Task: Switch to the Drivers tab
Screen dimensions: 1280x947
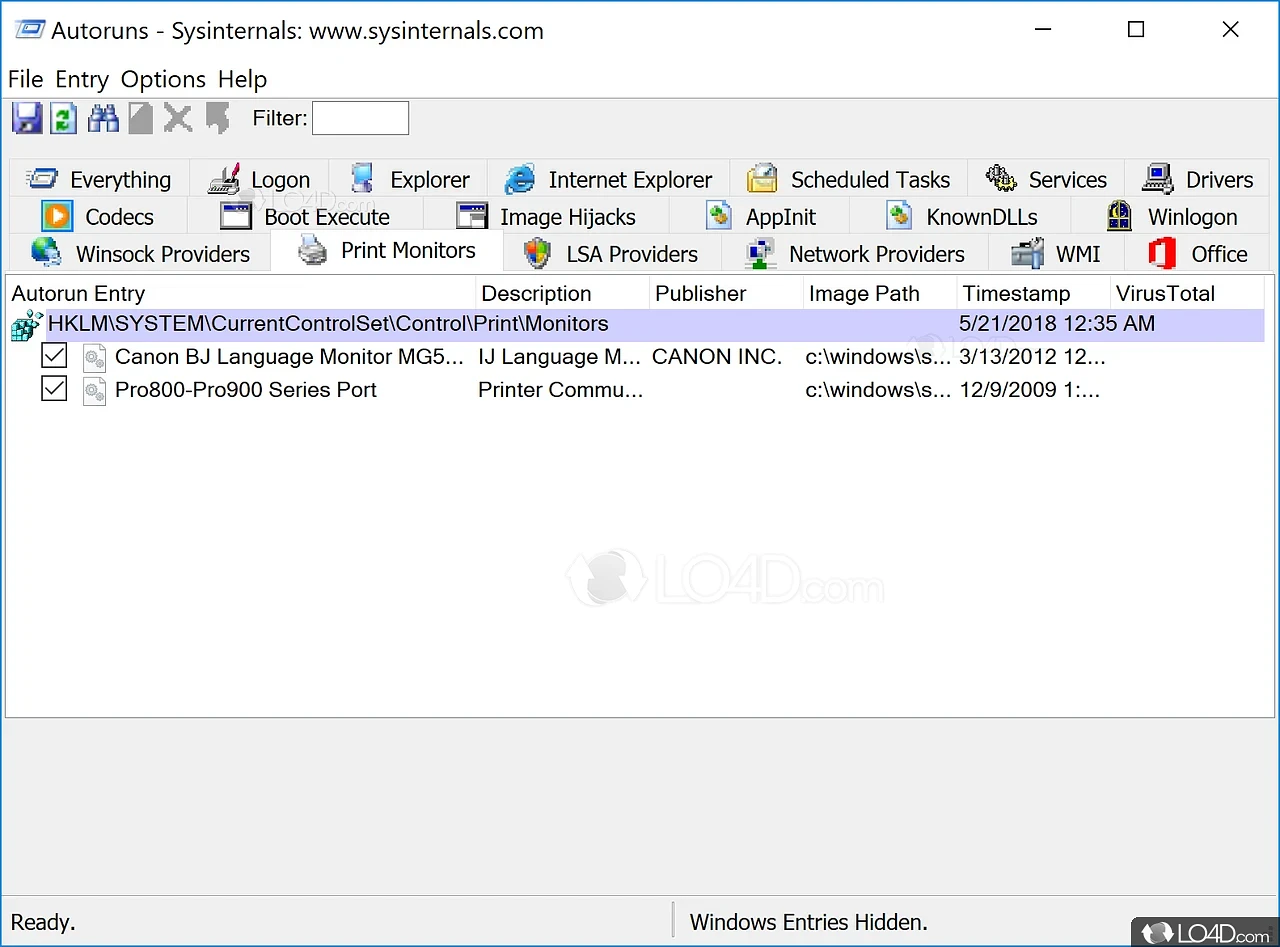Action: [1198, 180]
